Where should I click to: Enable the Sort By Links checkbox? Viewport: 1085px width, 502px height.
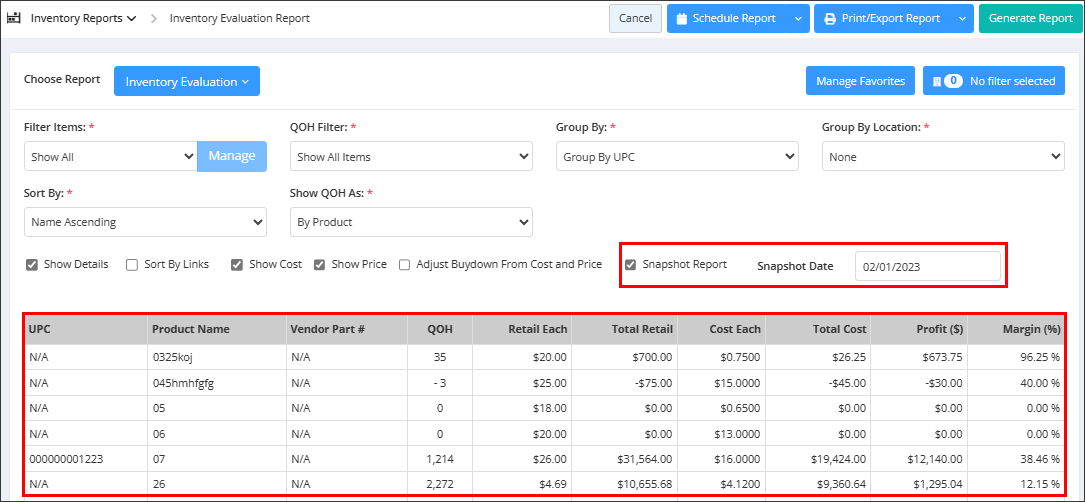131,265
